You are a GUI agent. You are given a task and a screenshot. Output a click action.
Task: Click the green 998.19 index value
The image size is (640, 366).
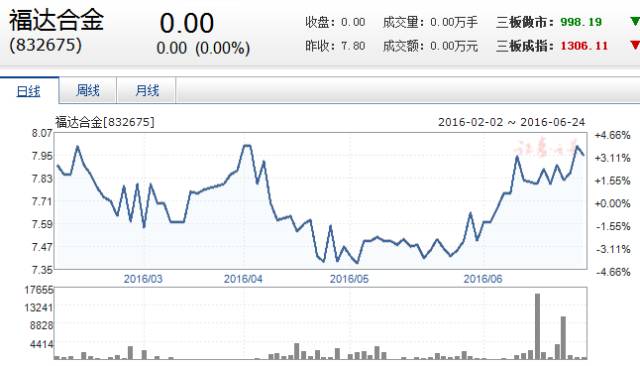[581, 22]
